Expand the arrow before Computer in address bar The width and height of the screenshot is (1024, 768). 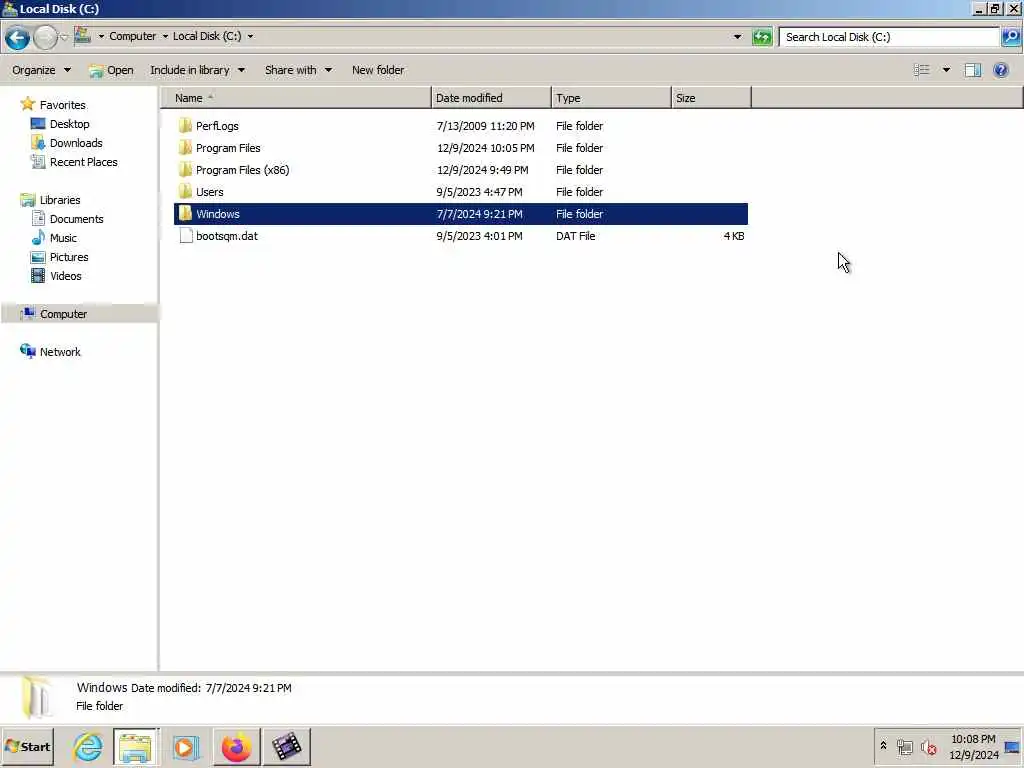(101, 37)
